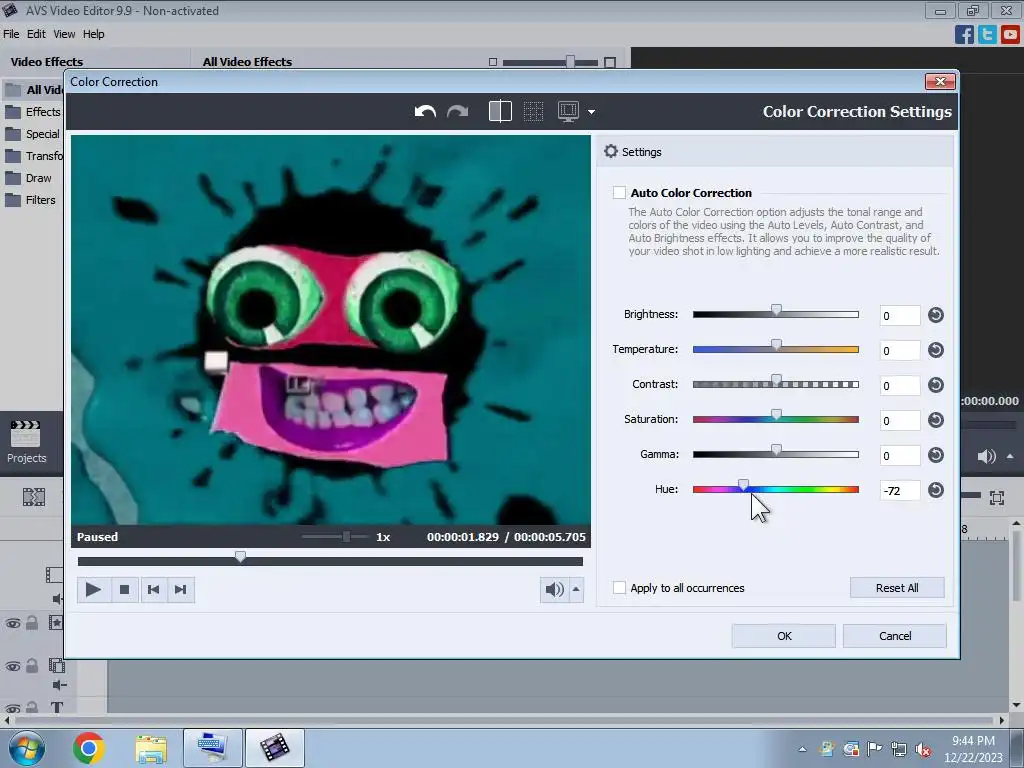The width and height of the screenshot is (1024, 768).
Task: Open Google Chrome from the taskbar
Action: (x=89, y=748)
